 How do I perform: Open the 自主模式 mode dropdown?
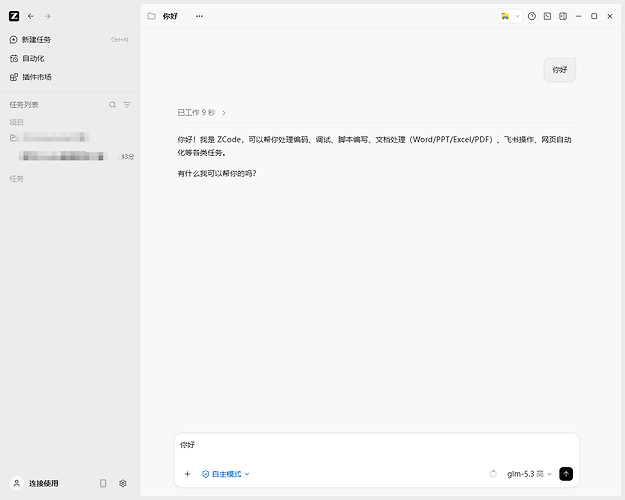pyautogui.click(x=226, y=474)
